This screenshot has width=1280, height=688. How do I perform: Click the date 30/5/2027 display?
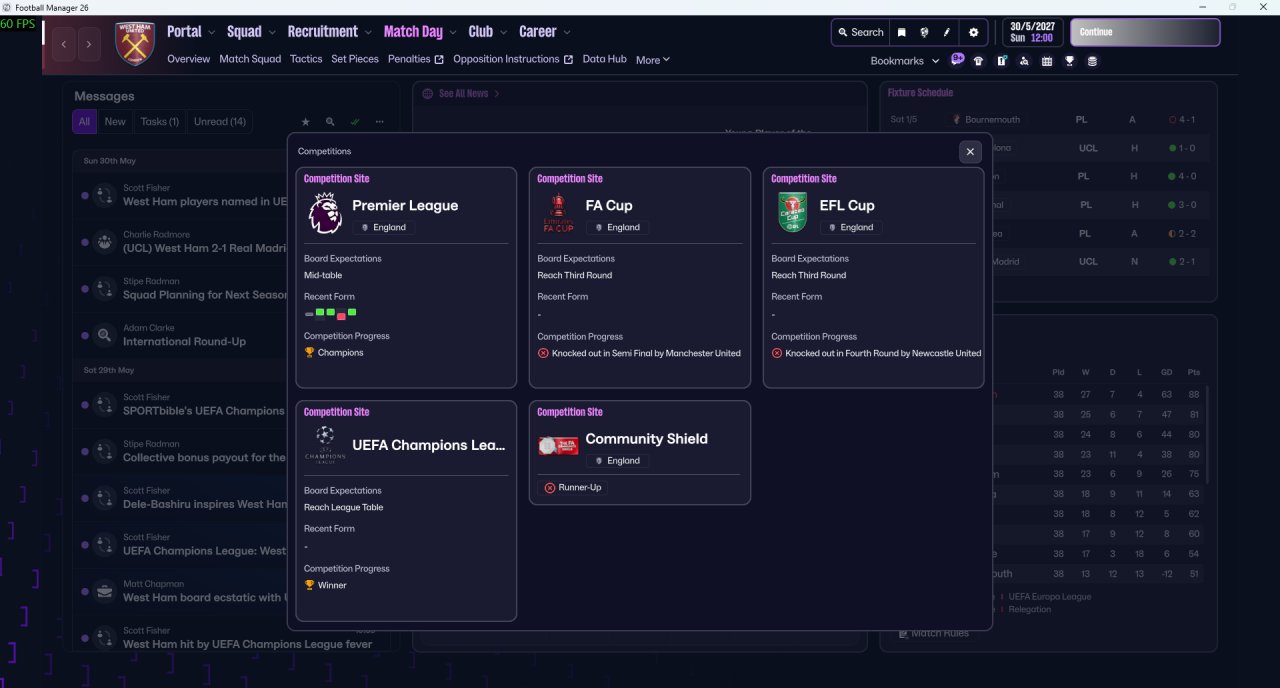pyautogui.click(x=1033, y=26)
